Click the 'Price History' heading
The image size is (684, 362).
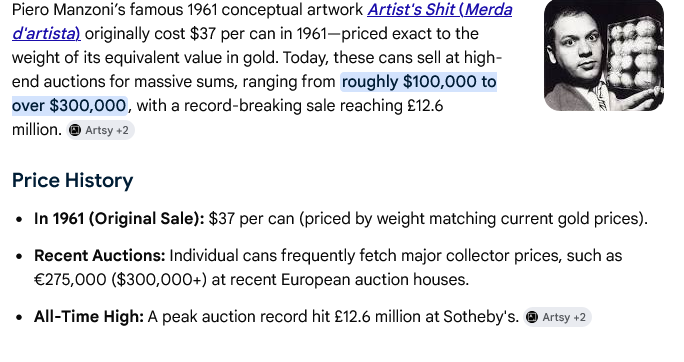pyautogui.click(x=72, y=180)
